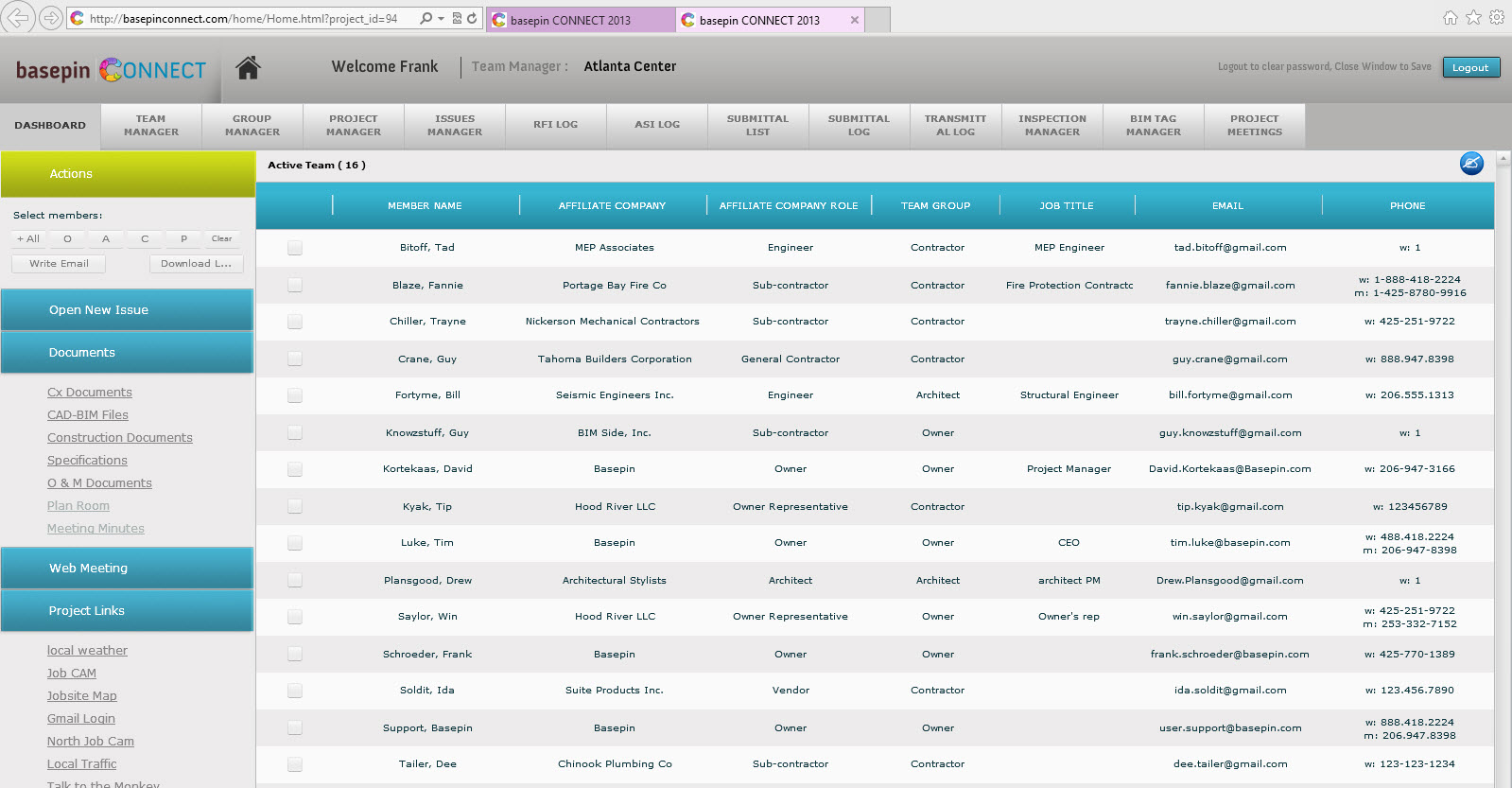The width and height of the screenshot is (1512, 788).
Task: Refresh the page from the address bar
Action: pos(472,18)
